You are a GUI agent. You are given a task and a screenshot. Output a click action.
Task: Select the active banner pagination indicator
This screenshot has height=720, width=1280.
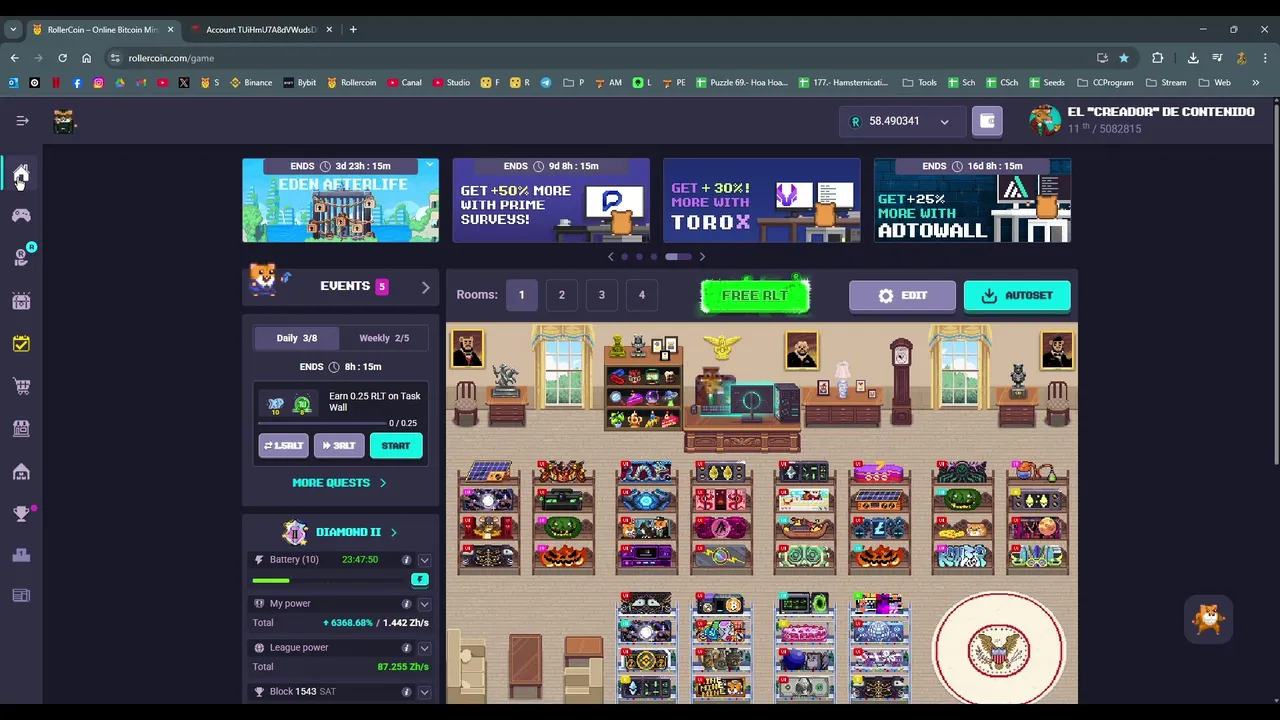[x=678, y=257]
